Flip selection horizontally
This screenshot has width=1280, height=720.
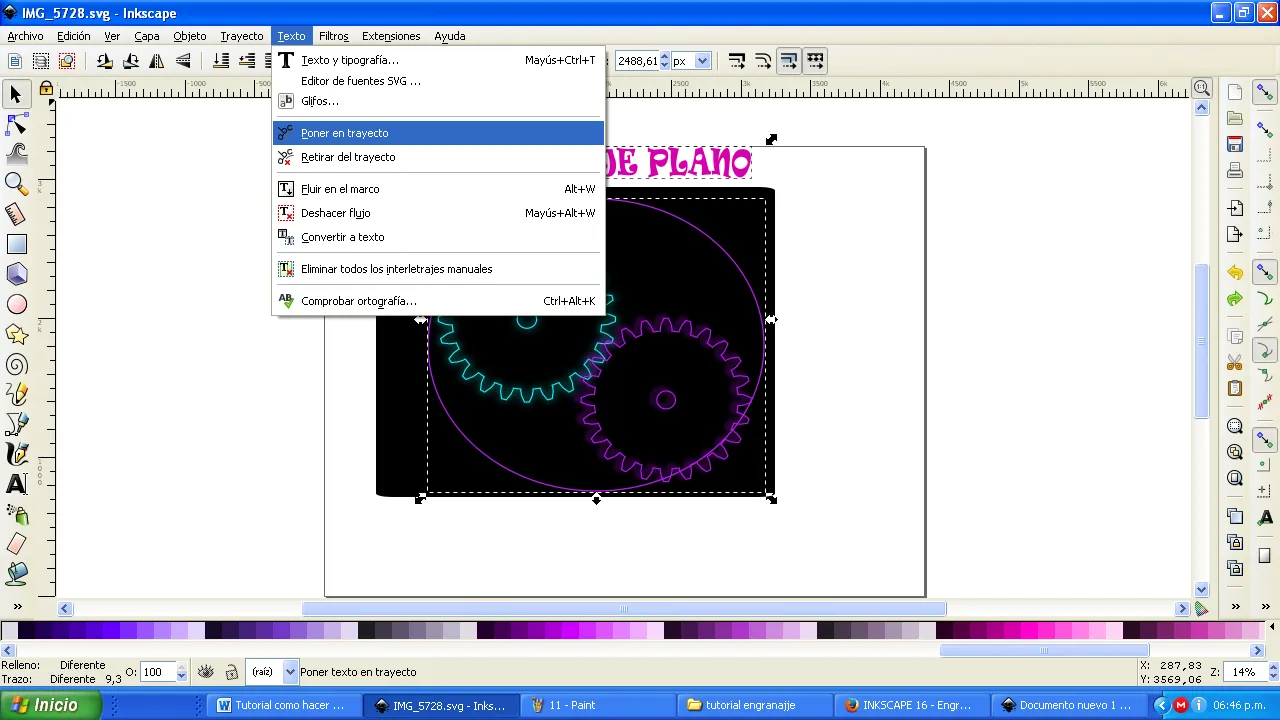tap(156, 61)
